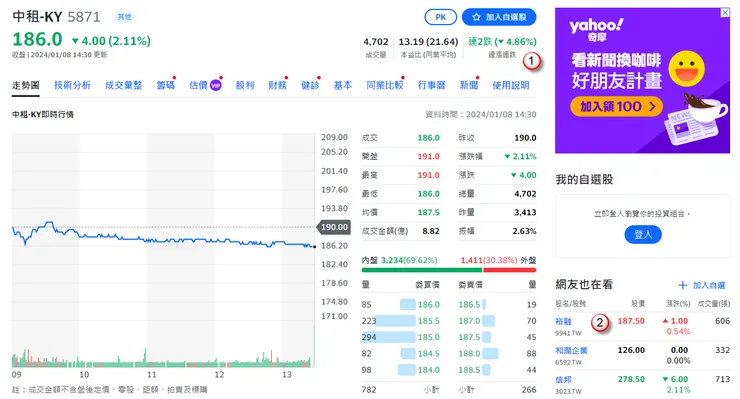740x399 pixels.
Task: Click ask price 186.5 row
Action: pos(469,305)
